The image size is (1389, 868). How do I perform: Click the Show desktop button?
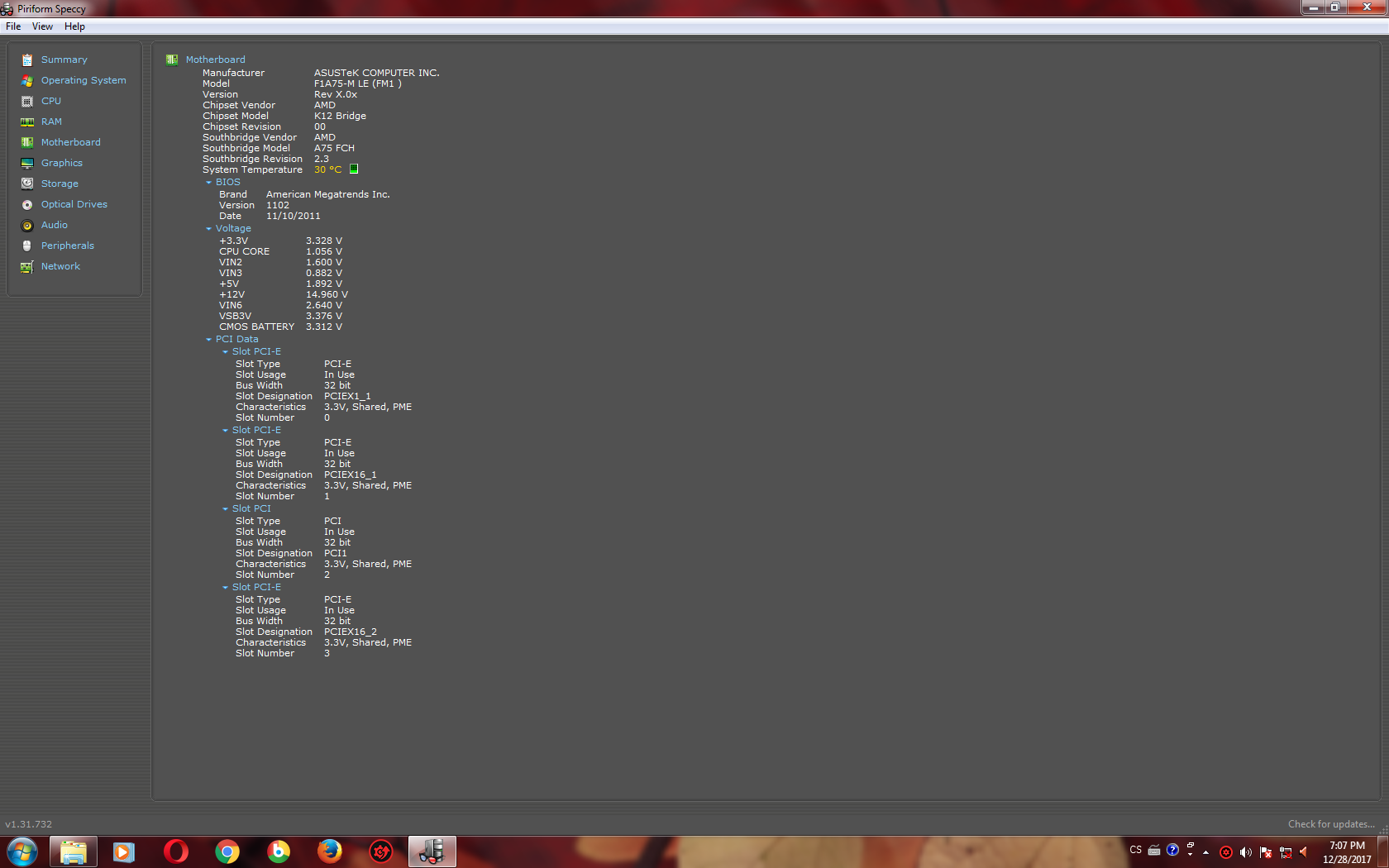tap(1383, 851)
